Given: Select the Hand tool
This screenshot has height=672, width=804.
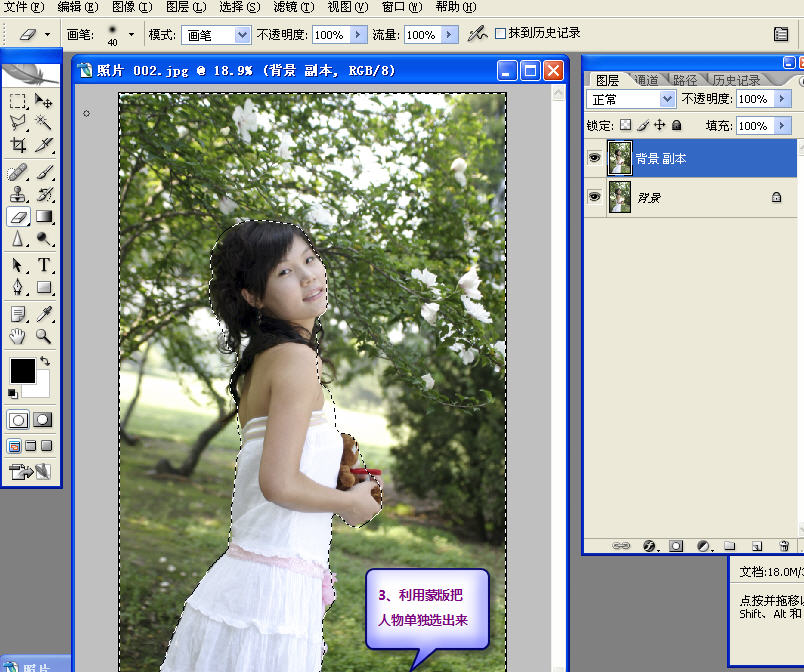Looking at the screenshot, I should tap(17, 336).
